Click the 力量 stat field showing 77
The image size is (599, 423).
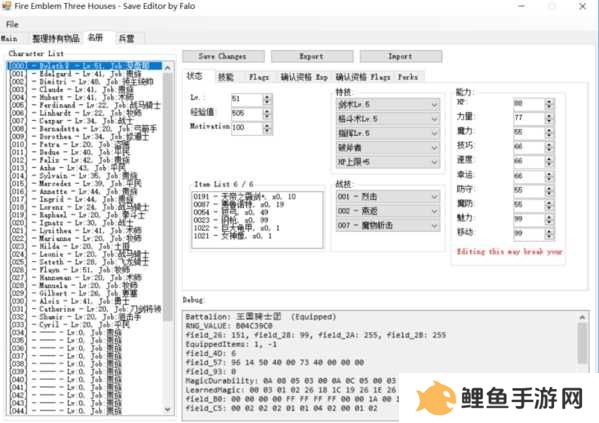(x=529, y=118)
